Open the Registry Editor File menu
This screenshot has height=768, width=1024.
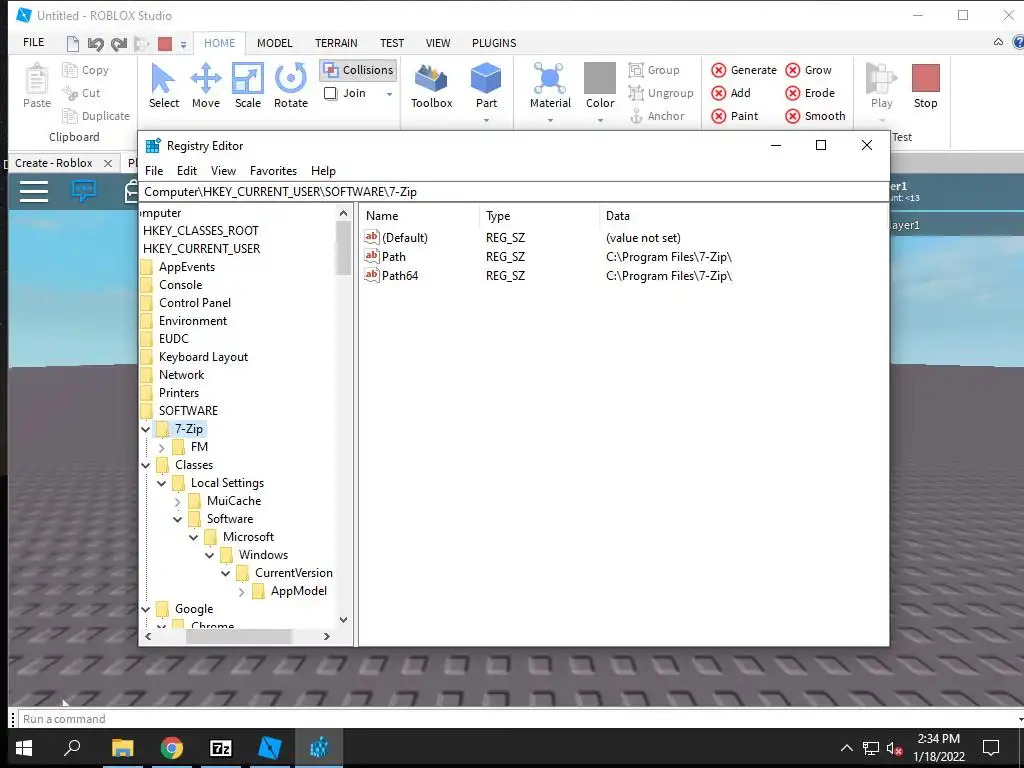[154, 170]
